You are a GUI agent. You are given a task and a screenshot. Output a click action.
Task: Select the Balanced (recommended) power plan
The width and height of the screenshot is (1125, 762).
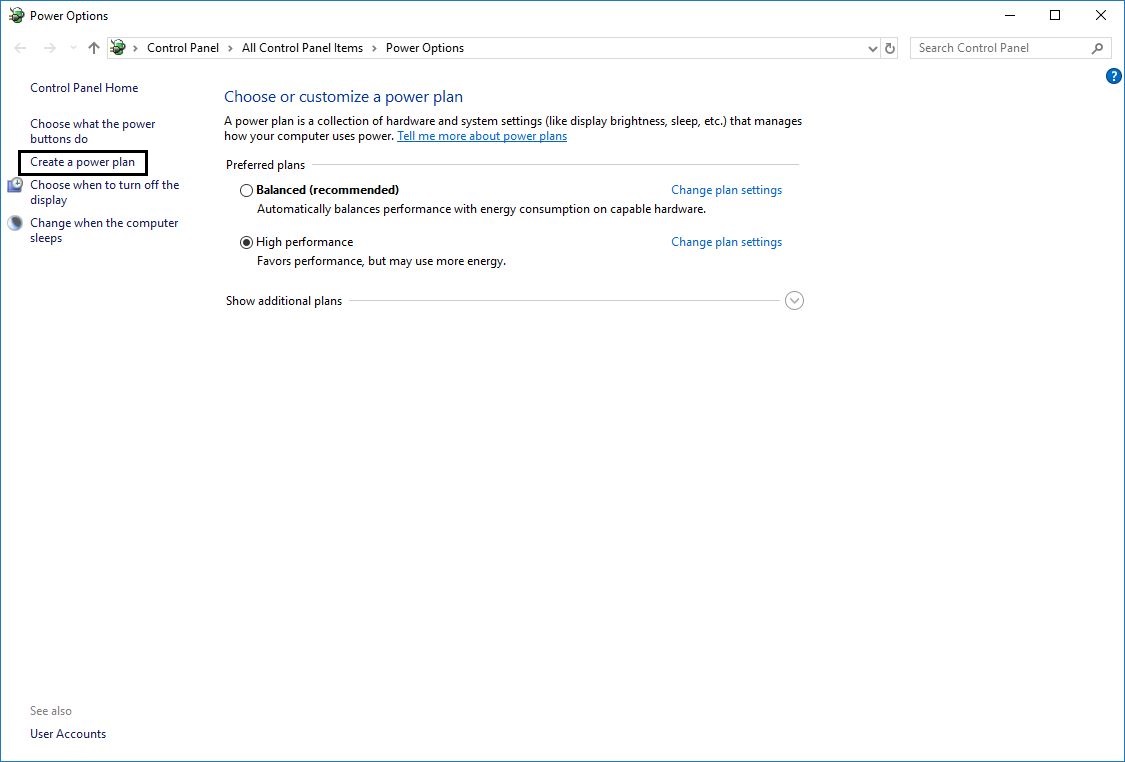coord(327,189)
